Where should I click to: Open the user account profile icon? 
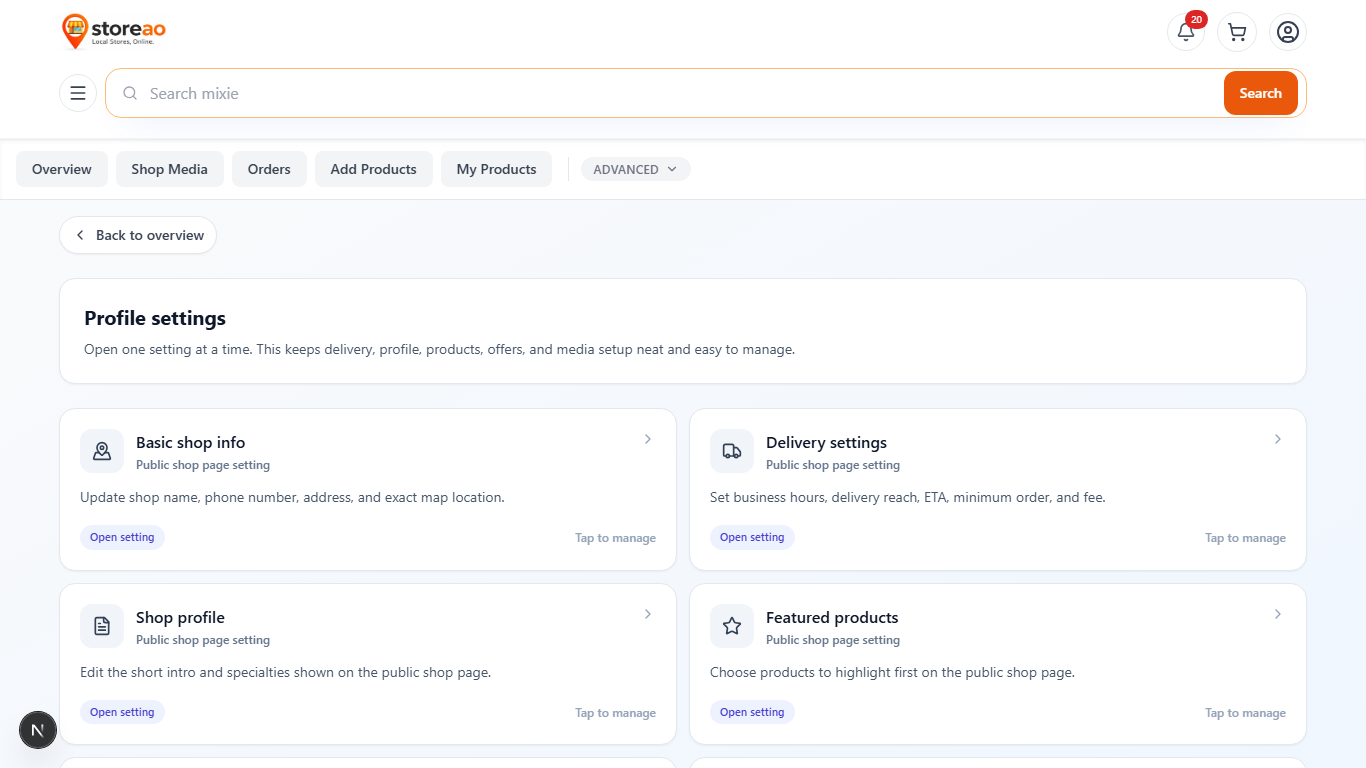1288,32
